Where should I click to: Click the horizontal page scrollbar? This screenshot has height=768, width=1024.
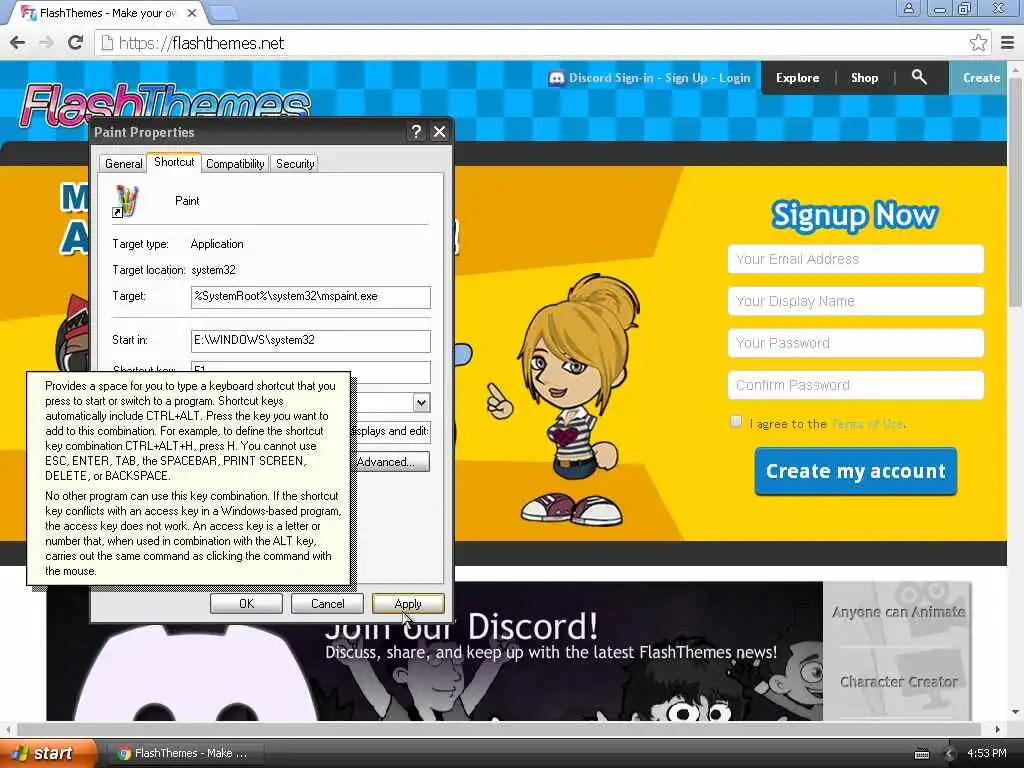tap(500, 729)
